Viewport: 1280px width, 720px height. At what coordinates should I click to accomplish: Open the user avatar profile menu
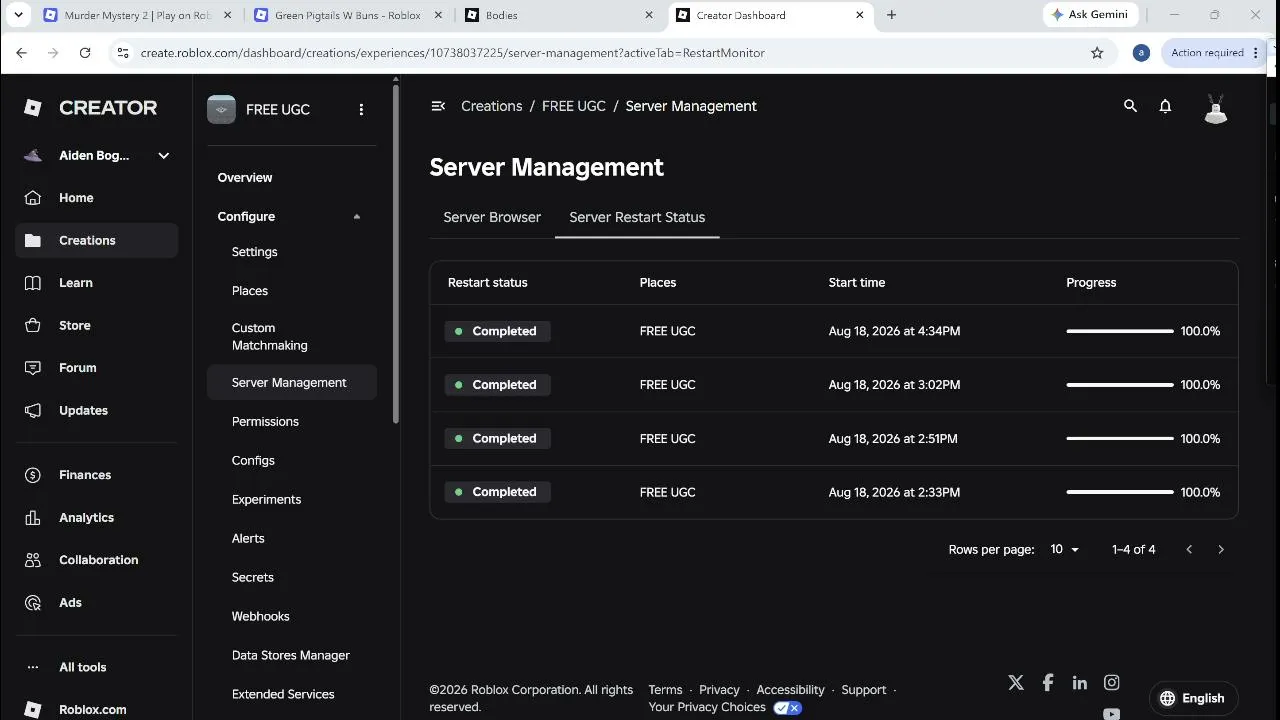tap(1215, 108)
